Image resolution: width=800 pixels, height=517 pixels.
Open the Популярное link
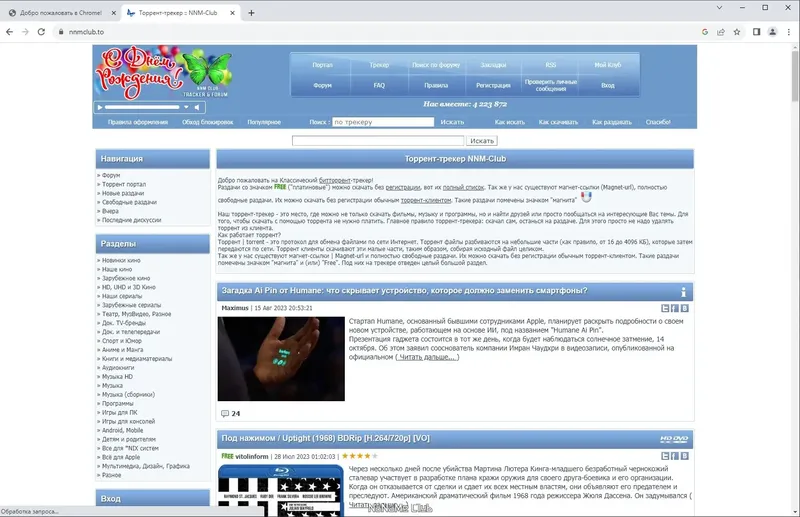264,122
